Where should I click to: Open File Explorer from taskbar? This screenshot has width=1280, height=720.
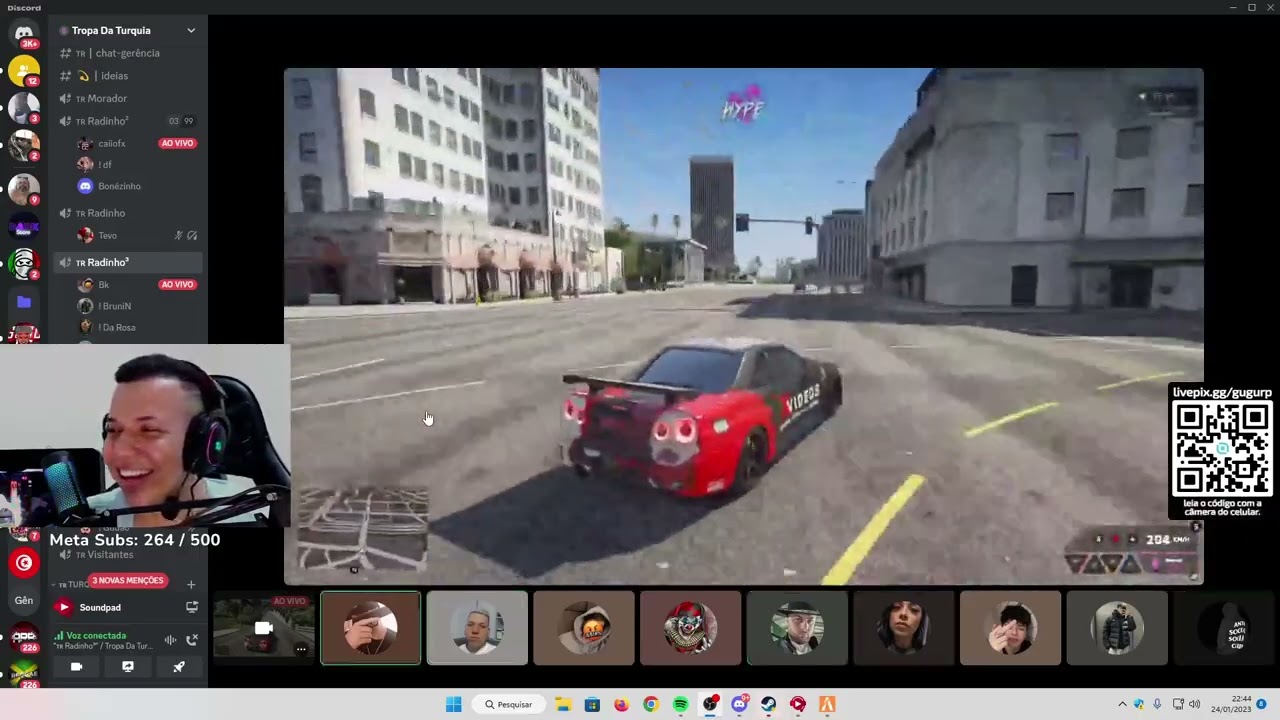click(x=563, y=704)
